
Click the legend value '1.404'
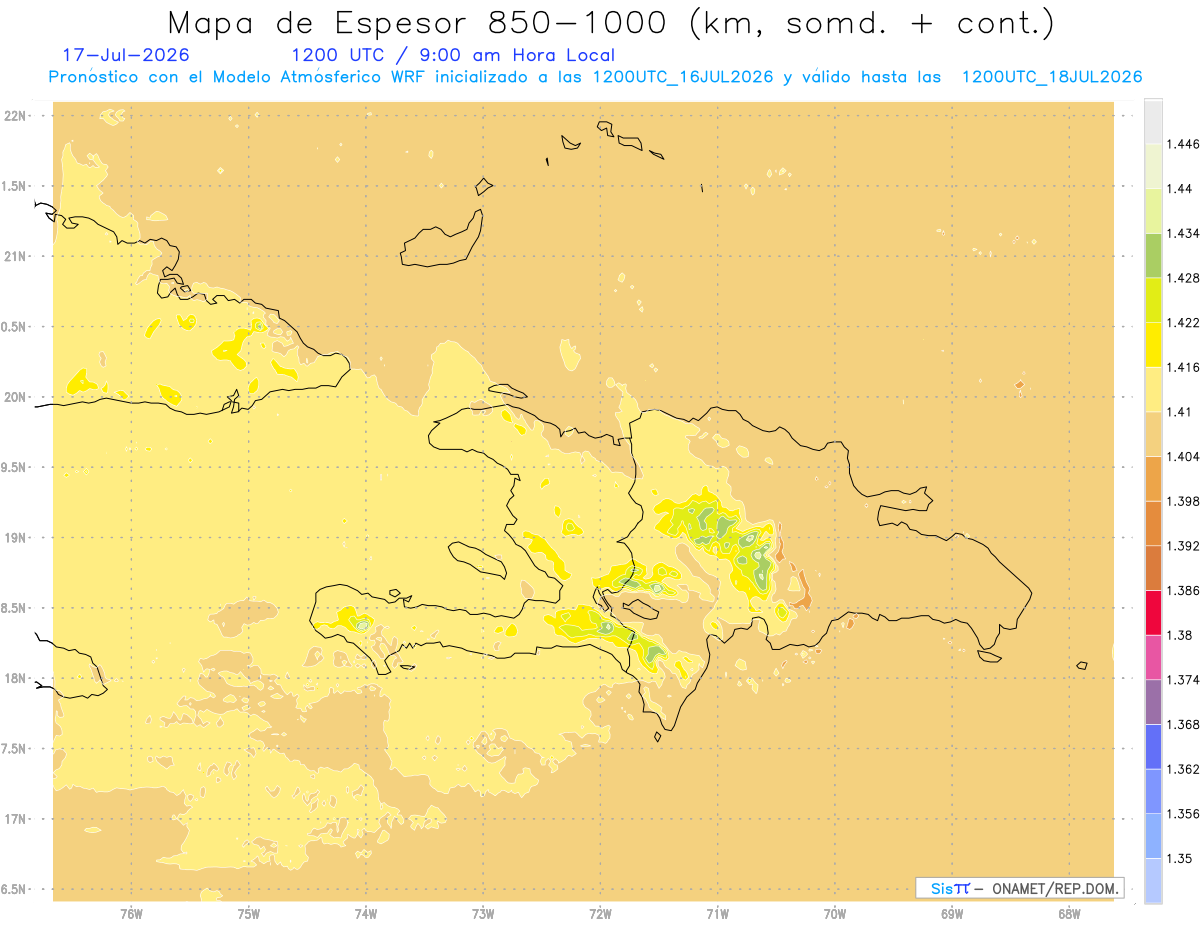[1185, 456]
